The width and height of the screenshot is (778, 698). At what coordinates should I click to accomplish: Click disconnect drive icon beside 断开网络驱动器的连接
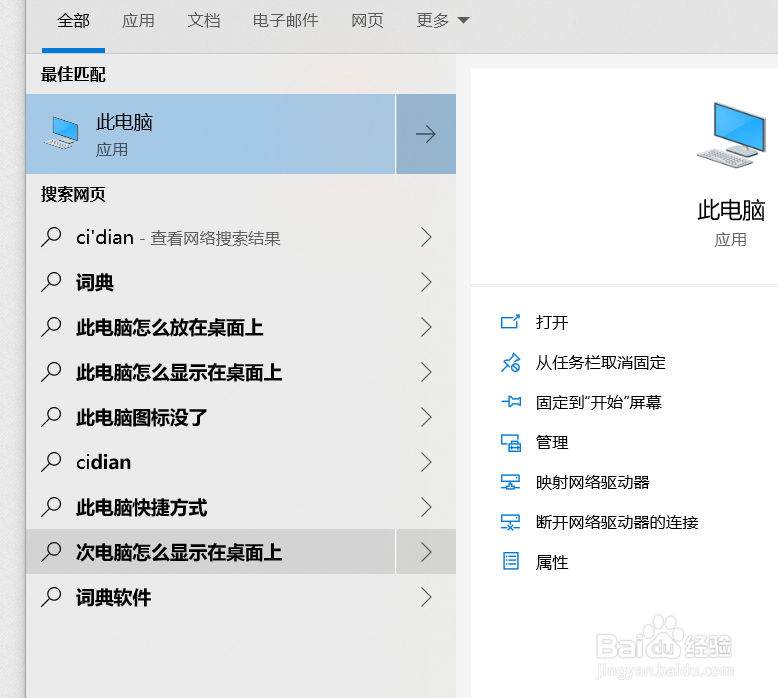click(510, 522)
